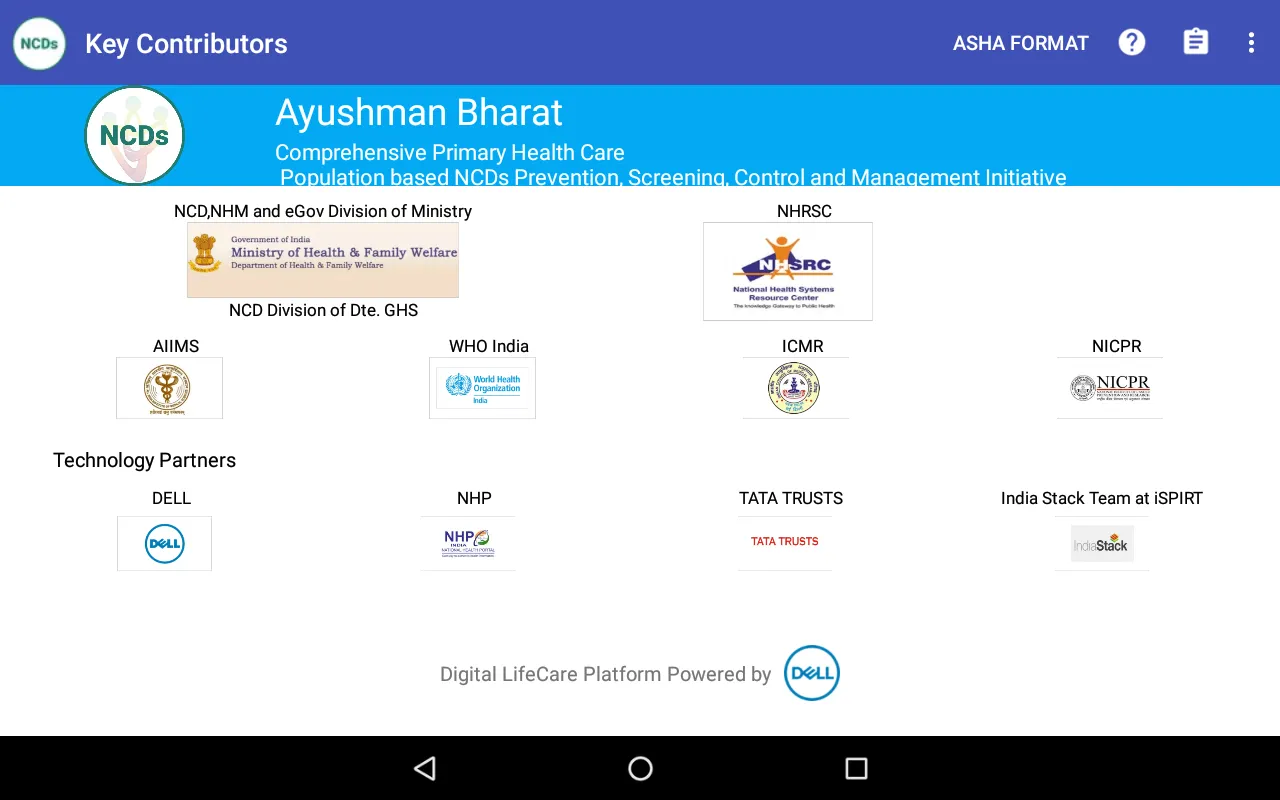Click the India Stack Team logo

[x=1101, y=543]
